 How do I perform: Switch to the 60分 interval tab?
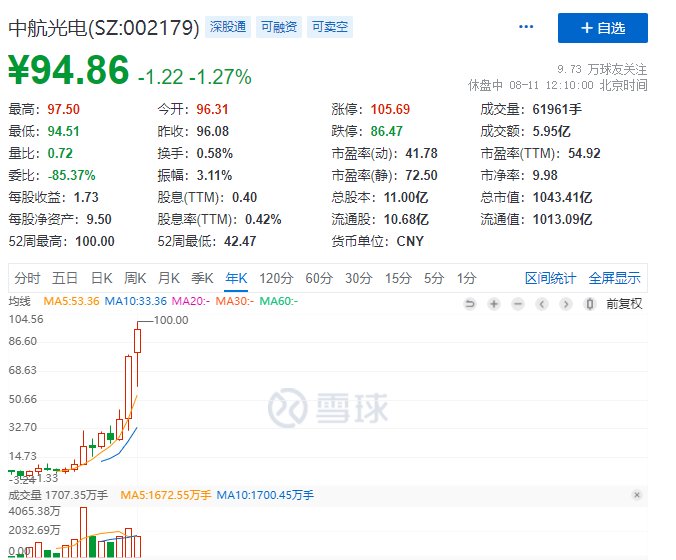(319, 278)
